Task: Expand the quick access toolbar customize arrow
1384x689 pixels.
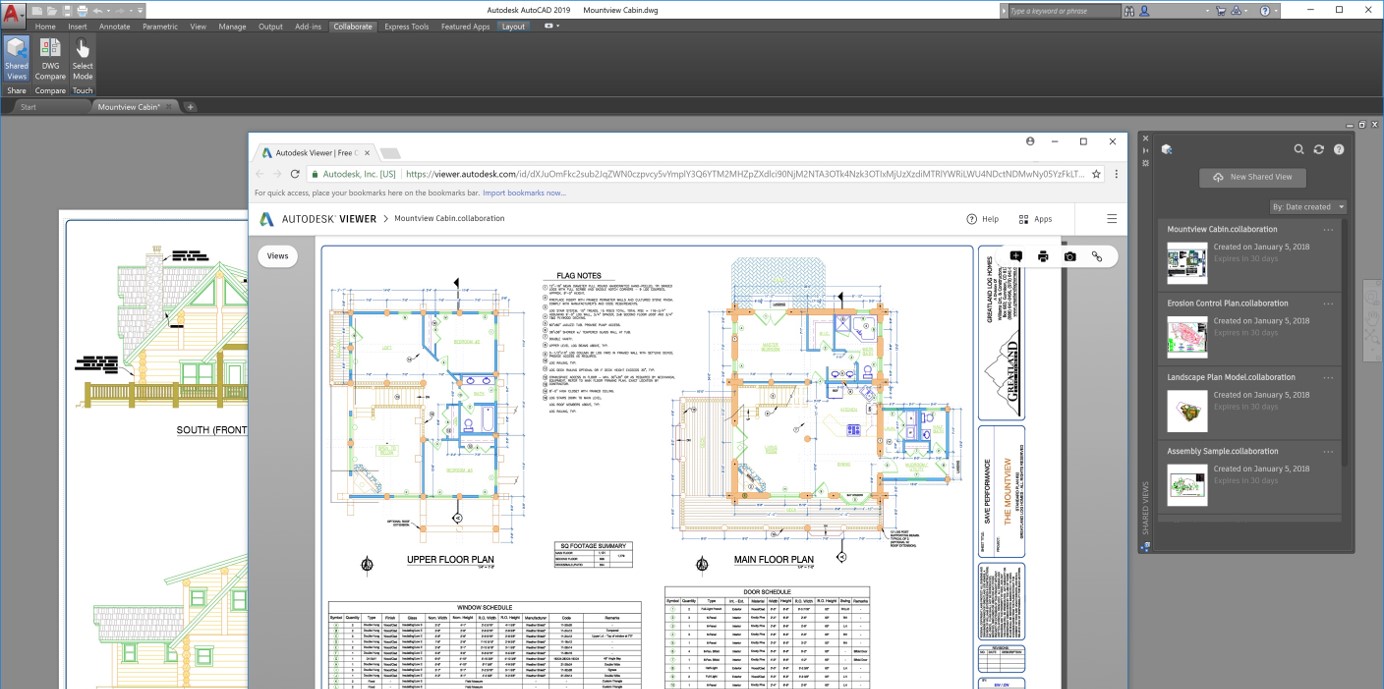Action: click(x=141, y=10)
